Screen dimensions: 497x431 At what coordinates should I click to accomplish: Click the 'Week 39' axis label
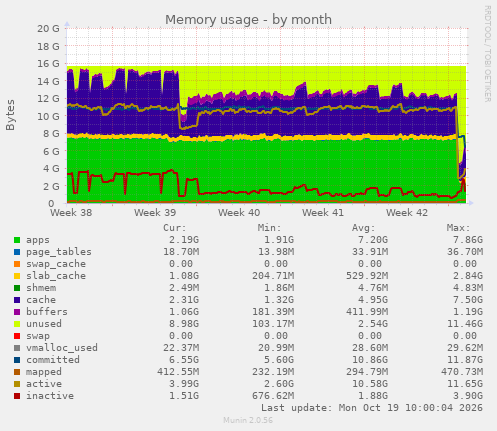pyautogui.click(x=155, y=213)
